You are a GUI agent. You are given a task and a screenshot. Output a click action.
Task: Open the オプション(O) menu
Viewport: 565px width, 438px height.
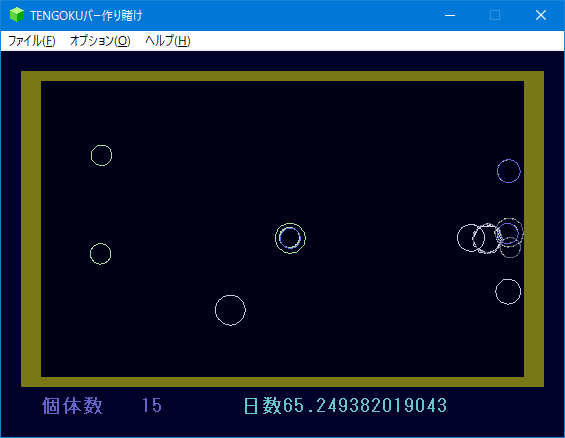(x=100, y=41)
